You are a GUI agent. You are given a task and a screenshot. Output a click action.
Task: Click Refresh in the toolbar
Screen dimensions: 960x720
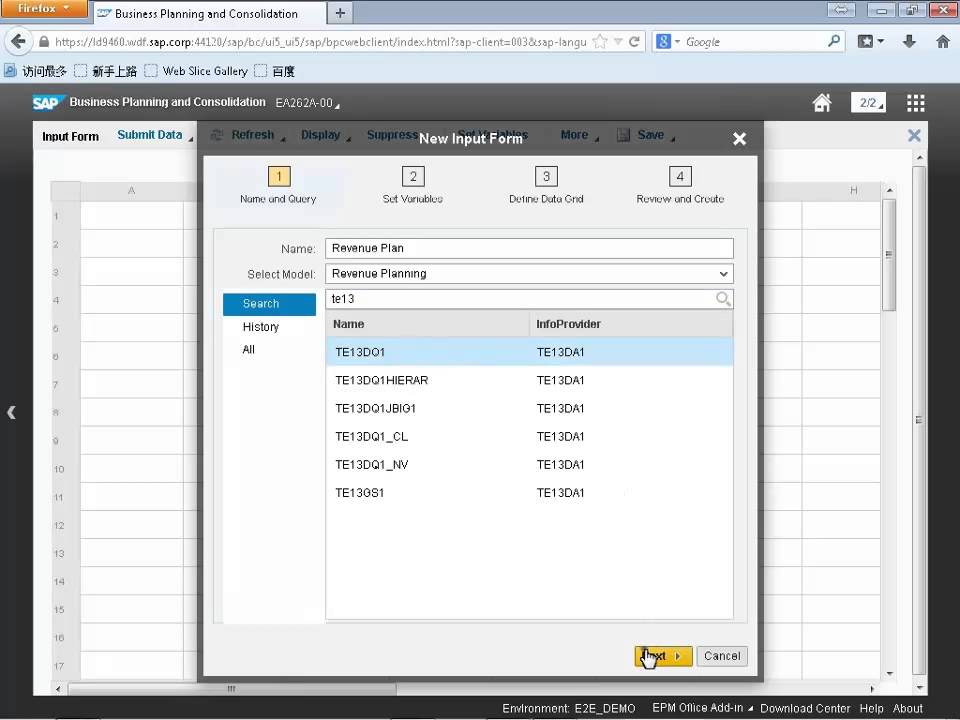pos(247,135)
